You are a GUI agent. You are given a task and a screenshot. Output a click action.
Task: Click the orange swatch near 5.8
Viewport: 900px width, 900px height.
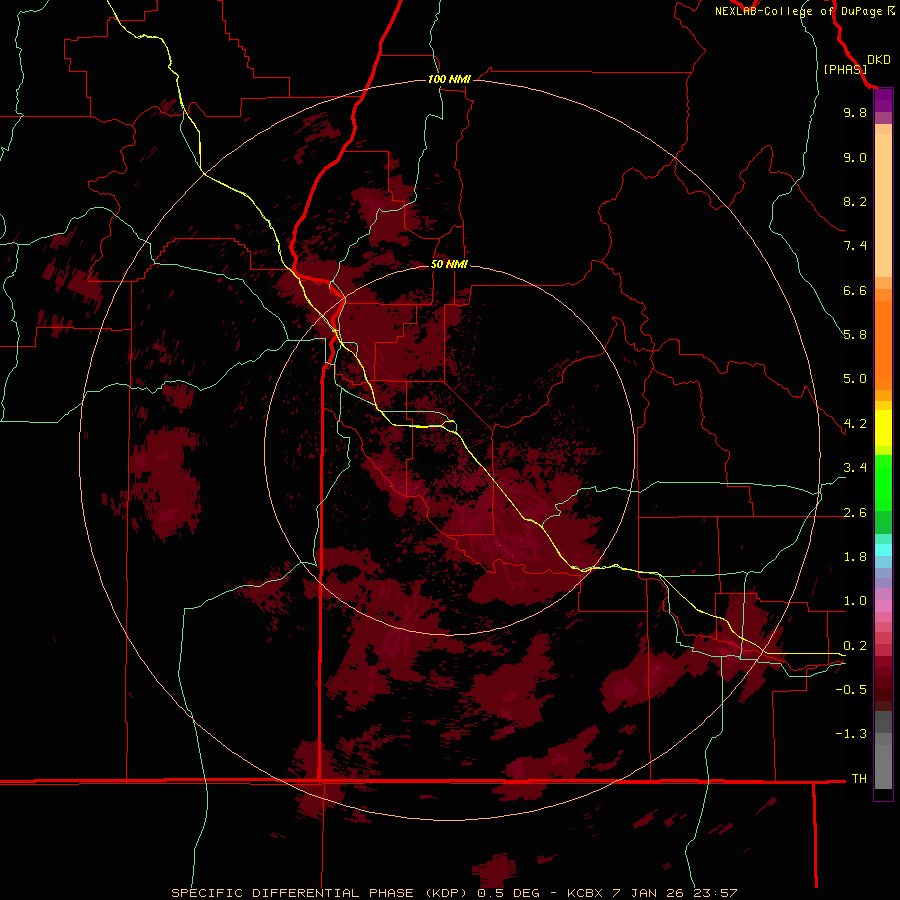[x=883, y=344]
